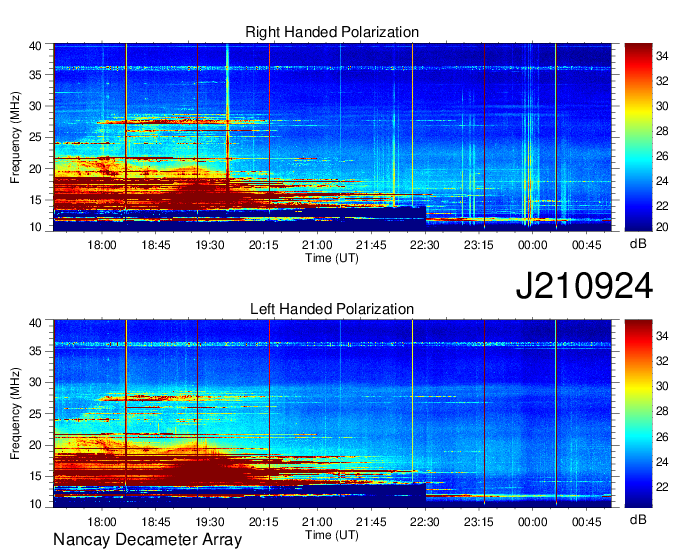680x552 pixels.
Task: Click 28 dB value on upper color bar
Action: click(x=662, y=131)
